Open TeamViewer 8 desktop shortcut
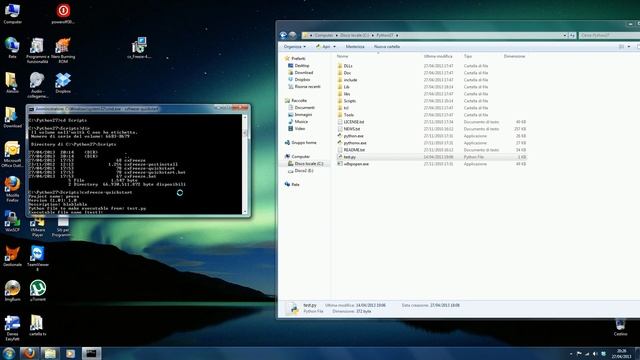The width and height of the screenshot is (640, 360). pyautogui.click(x=38, y=258)
